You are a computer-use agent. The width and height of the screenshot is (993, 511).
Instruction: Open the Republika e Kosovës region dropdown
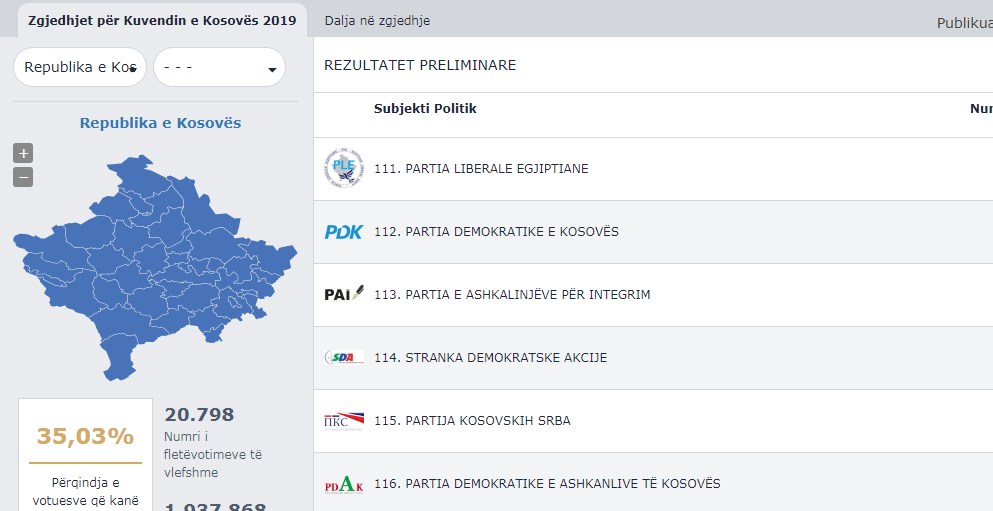coord(80,67)
